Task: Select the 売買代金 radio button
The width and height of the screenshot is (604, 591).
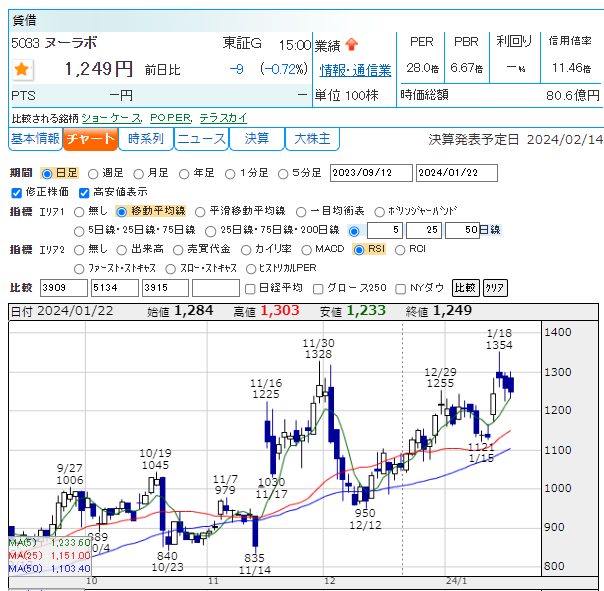Action: click(x=178, y=250)
